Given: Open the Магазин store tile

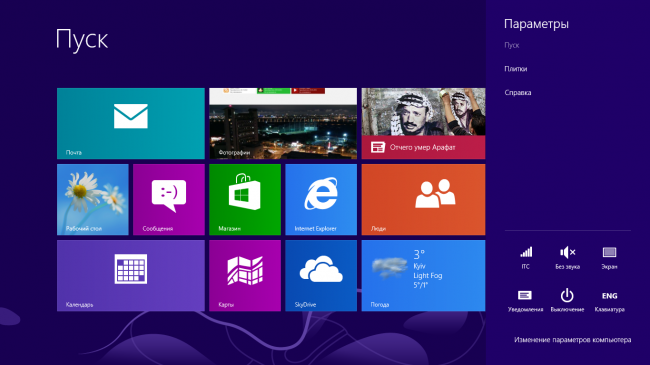Looking at the screenshot, I should 245,200.
